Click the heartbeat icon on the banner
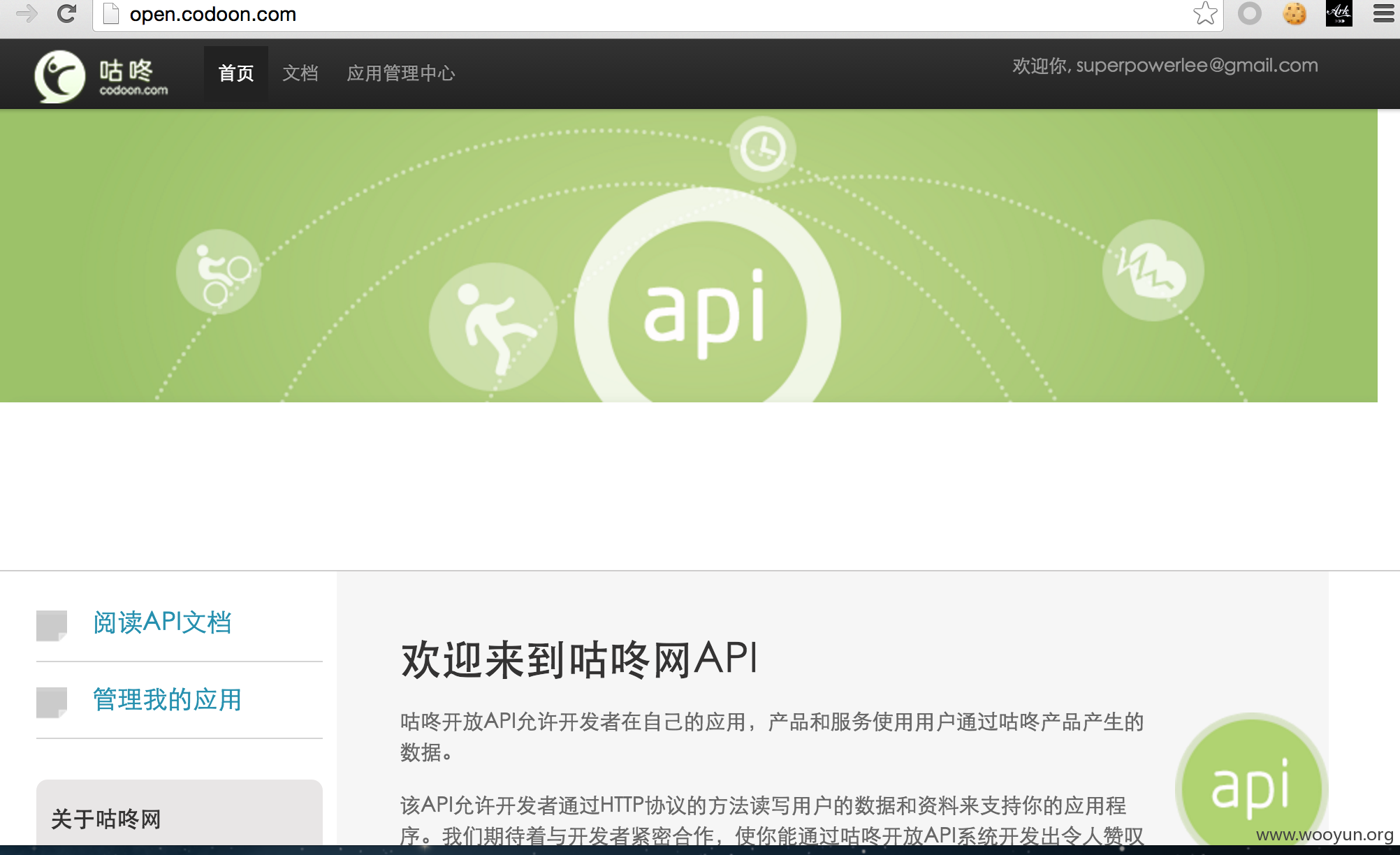 click(x=1153, y=270)
